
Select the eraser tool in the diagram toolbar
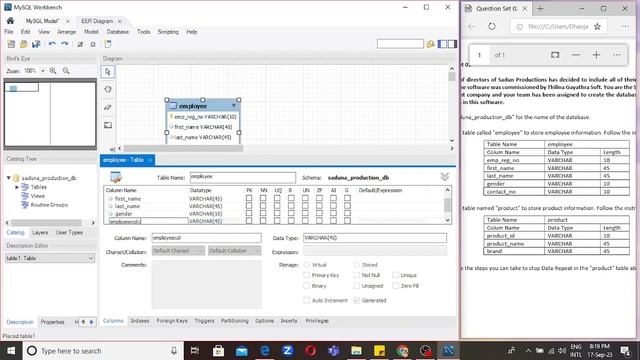[108, 107]
